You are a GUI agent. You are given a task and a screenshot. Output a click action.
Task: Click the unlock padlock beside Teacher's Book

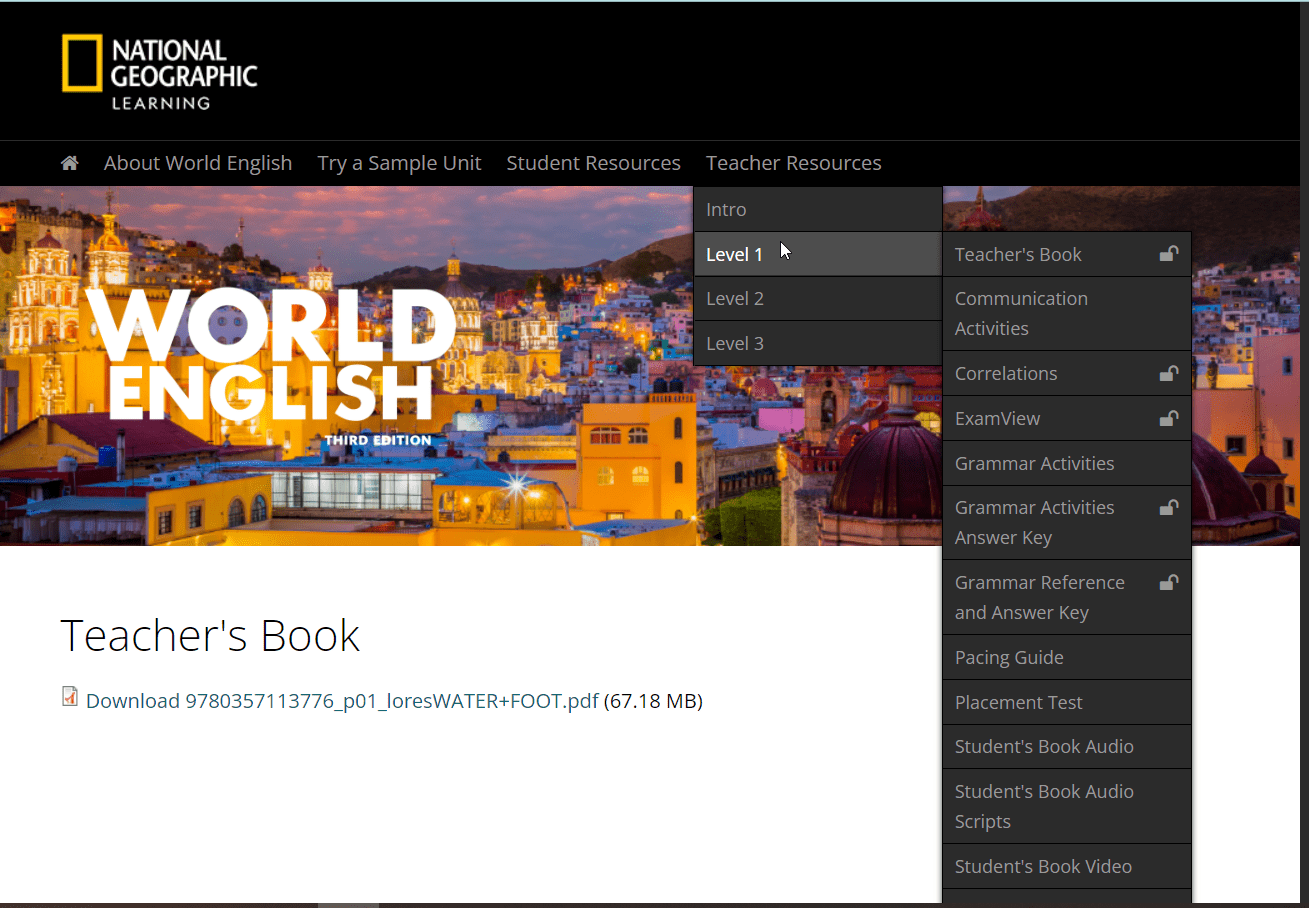[1168, 254]
